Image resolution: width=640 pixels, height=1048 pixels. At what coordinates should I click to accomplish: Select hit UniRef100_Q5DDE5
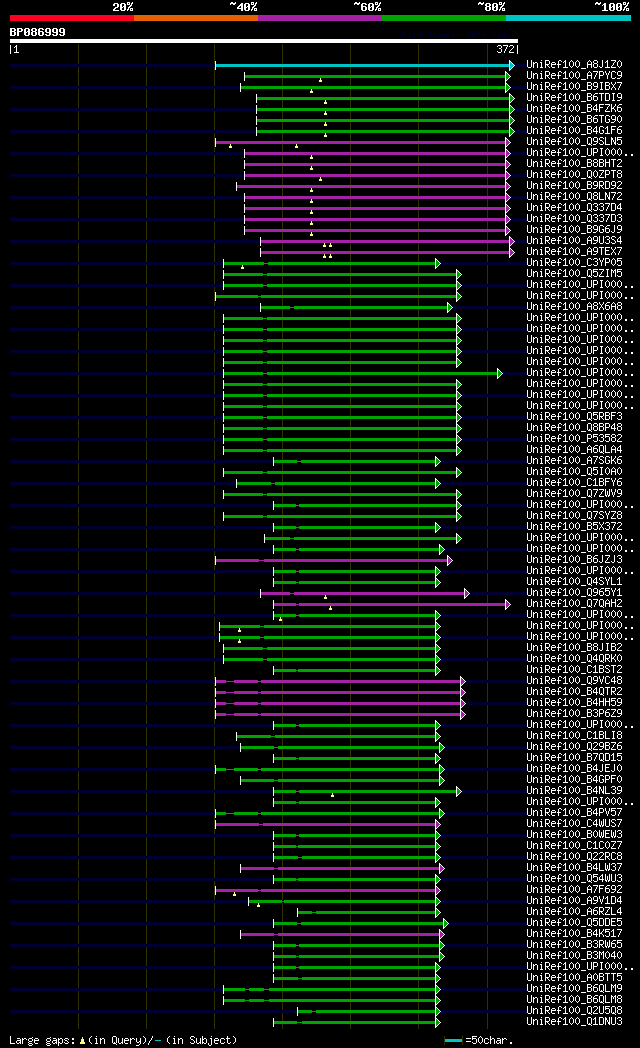point(574,922)
